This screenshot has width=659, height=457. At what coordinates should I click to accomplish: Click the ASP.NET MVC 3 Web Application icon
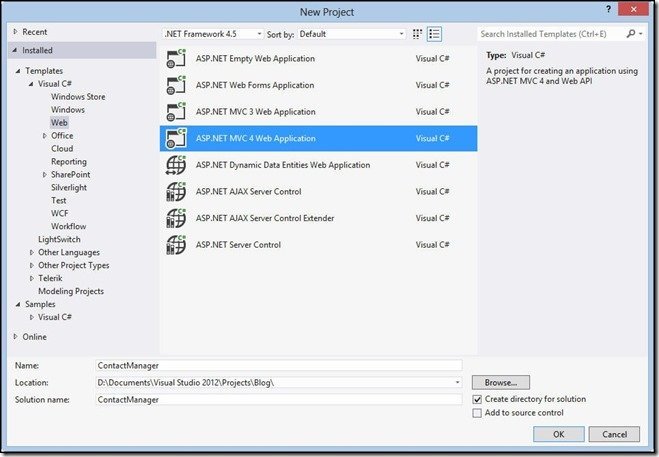[176, 112]
